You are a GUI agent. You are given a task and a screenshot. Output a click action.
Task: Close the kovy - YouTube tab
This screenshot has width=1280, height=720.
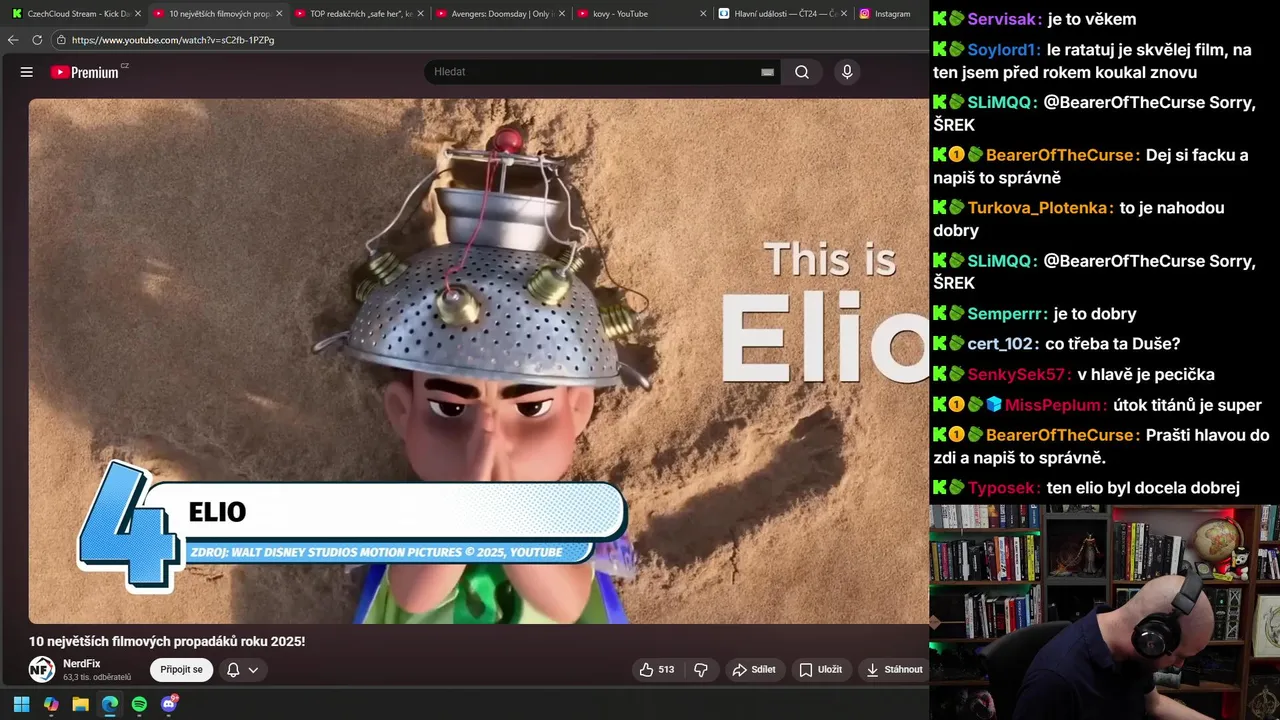click(x=703, y=14)
